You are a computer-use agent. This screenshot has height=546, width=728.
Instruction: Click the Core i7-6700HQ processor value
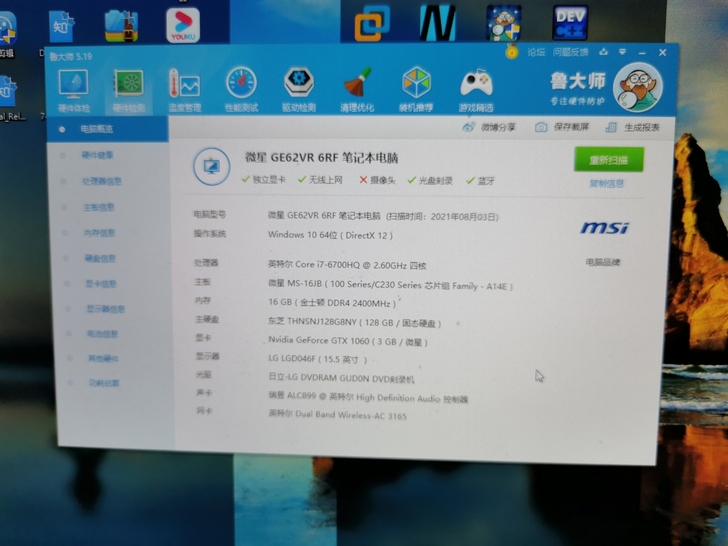[x=347, y=265]
